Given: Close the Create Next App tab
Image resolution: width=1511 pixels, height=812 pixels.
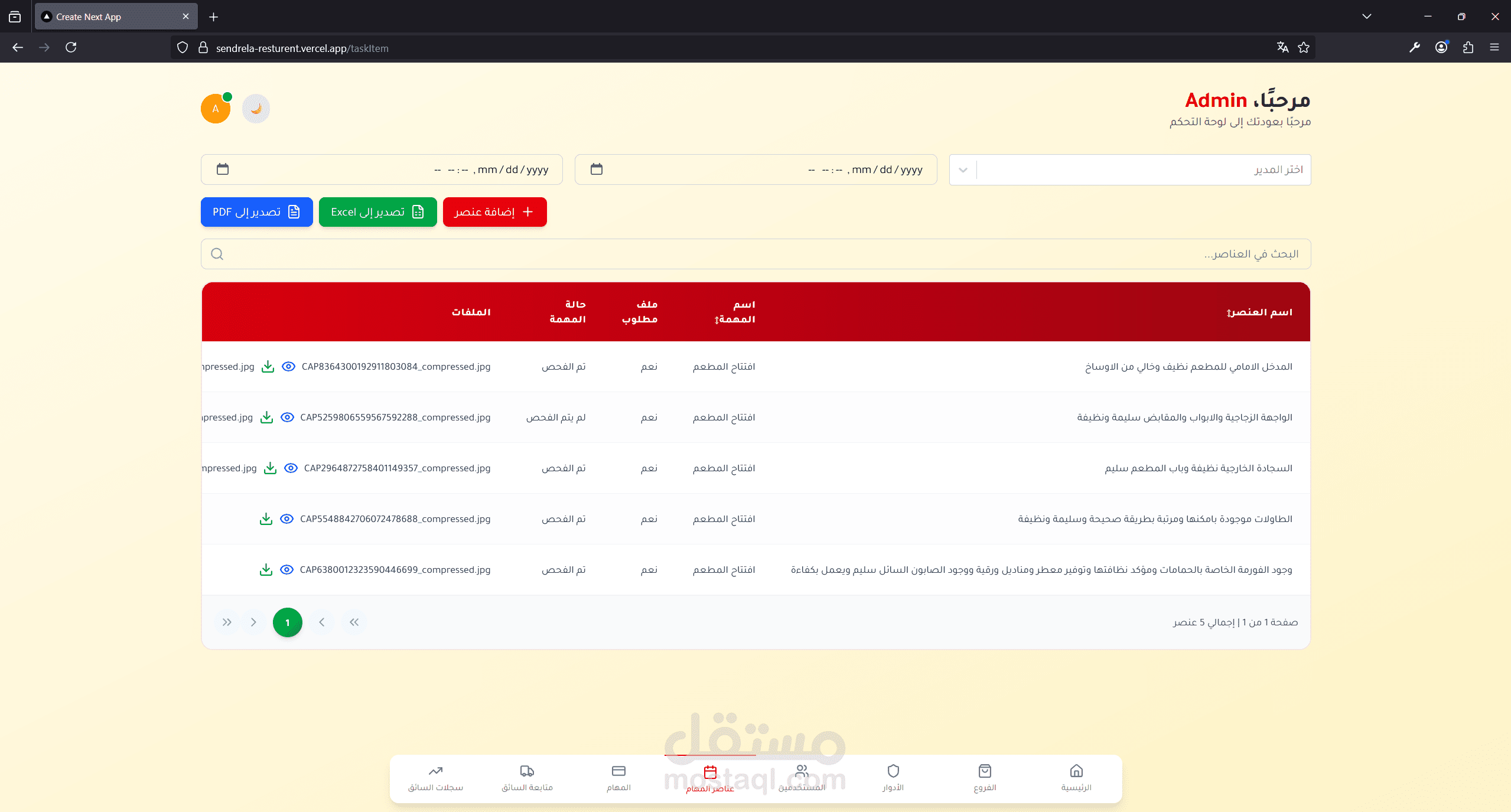Looking at the screenshot, I should point(185,17).
